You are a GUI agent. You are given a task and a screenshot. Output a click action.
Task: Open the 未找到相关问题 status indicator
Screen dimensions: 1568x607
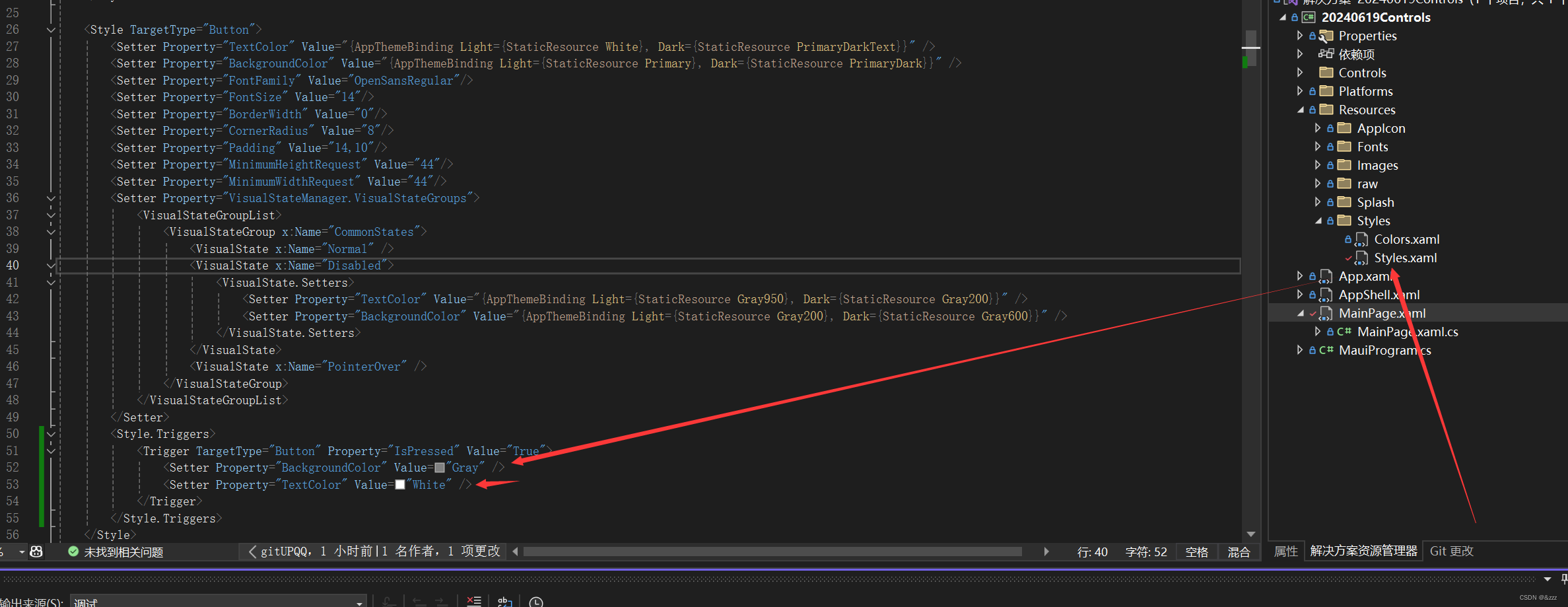pos(116,552)
